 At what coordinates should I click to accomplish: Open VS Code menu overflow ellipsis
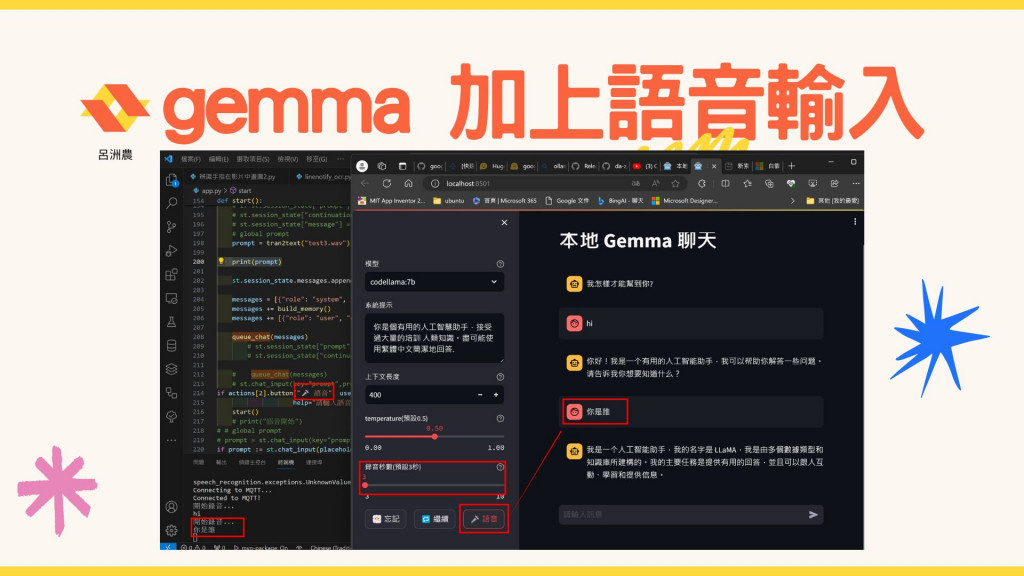point(340,159)
